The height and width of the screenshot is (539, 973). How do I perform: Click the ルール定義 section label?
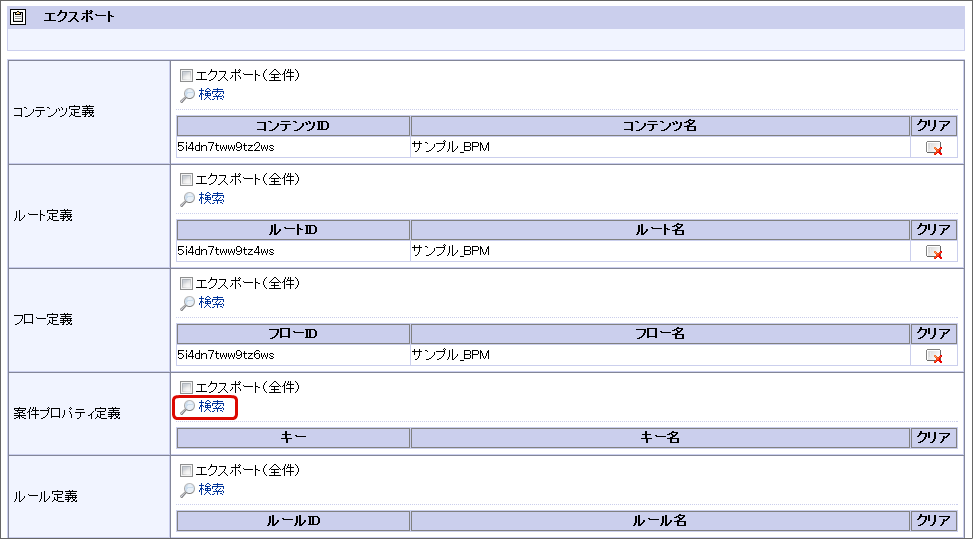click(x=46, y=497)
